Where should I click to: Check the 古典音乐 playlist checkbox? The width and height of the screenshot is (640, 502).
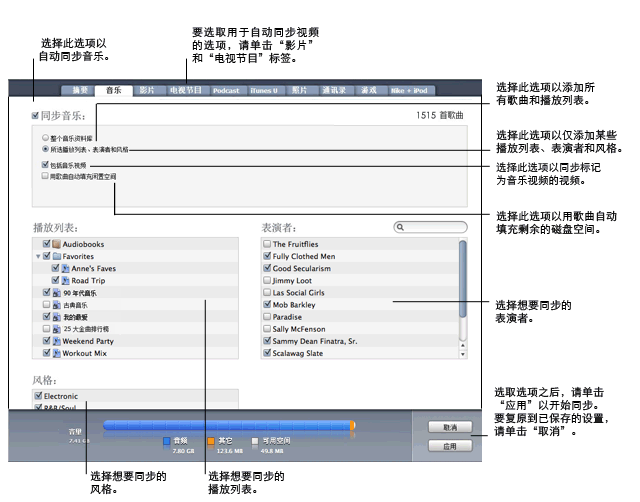pos(47,304)
